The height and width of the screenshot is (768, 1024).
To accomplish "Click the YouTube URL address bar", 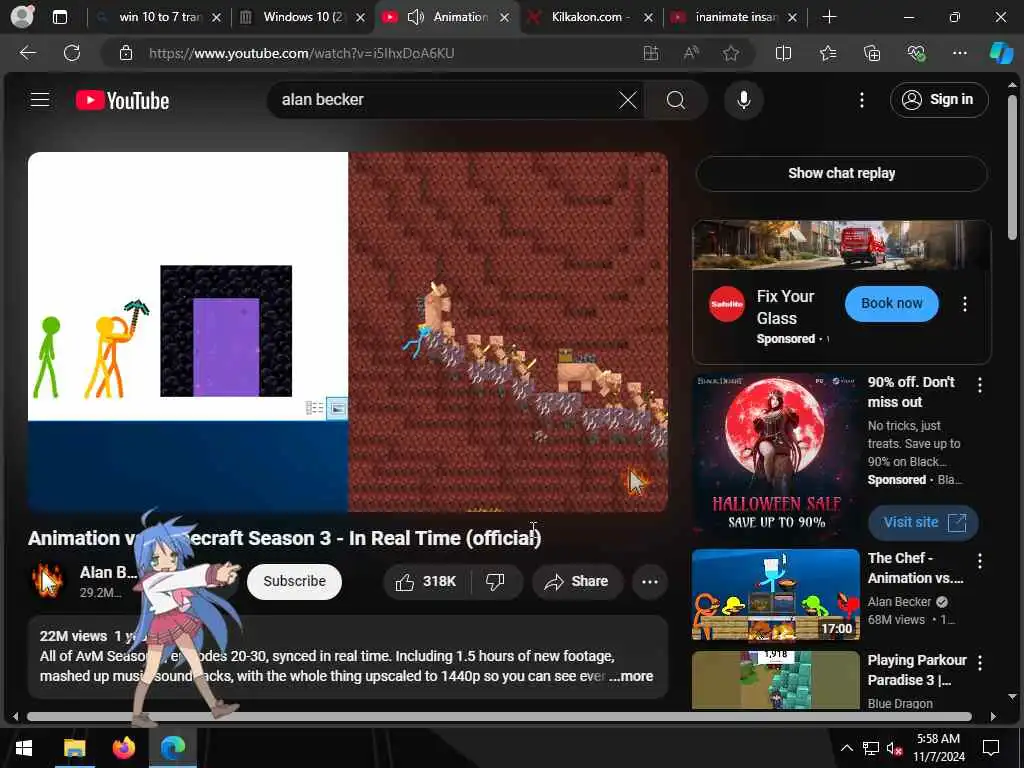I will click(x=302, y=53).
